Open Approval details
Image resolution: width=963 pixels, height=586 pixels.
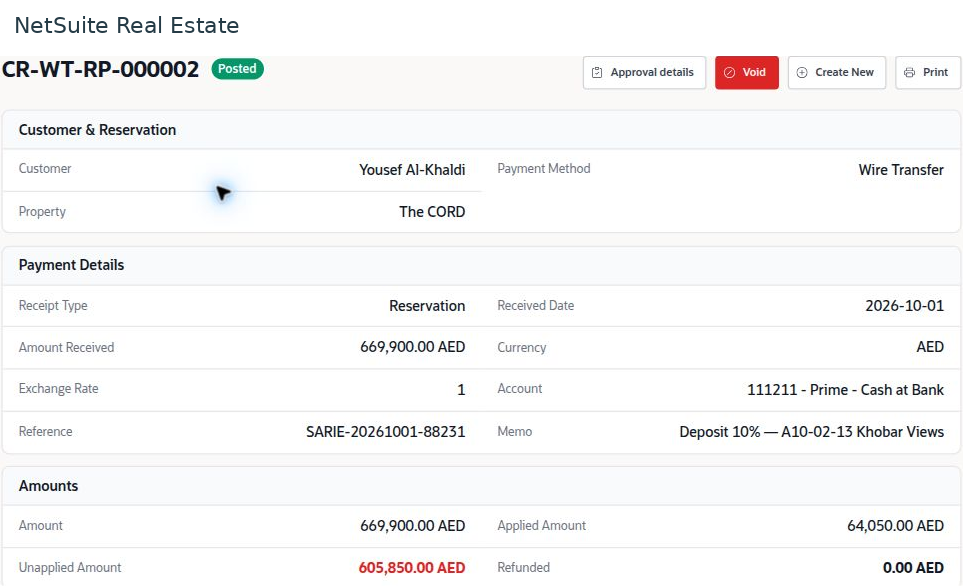pos(644,72)
